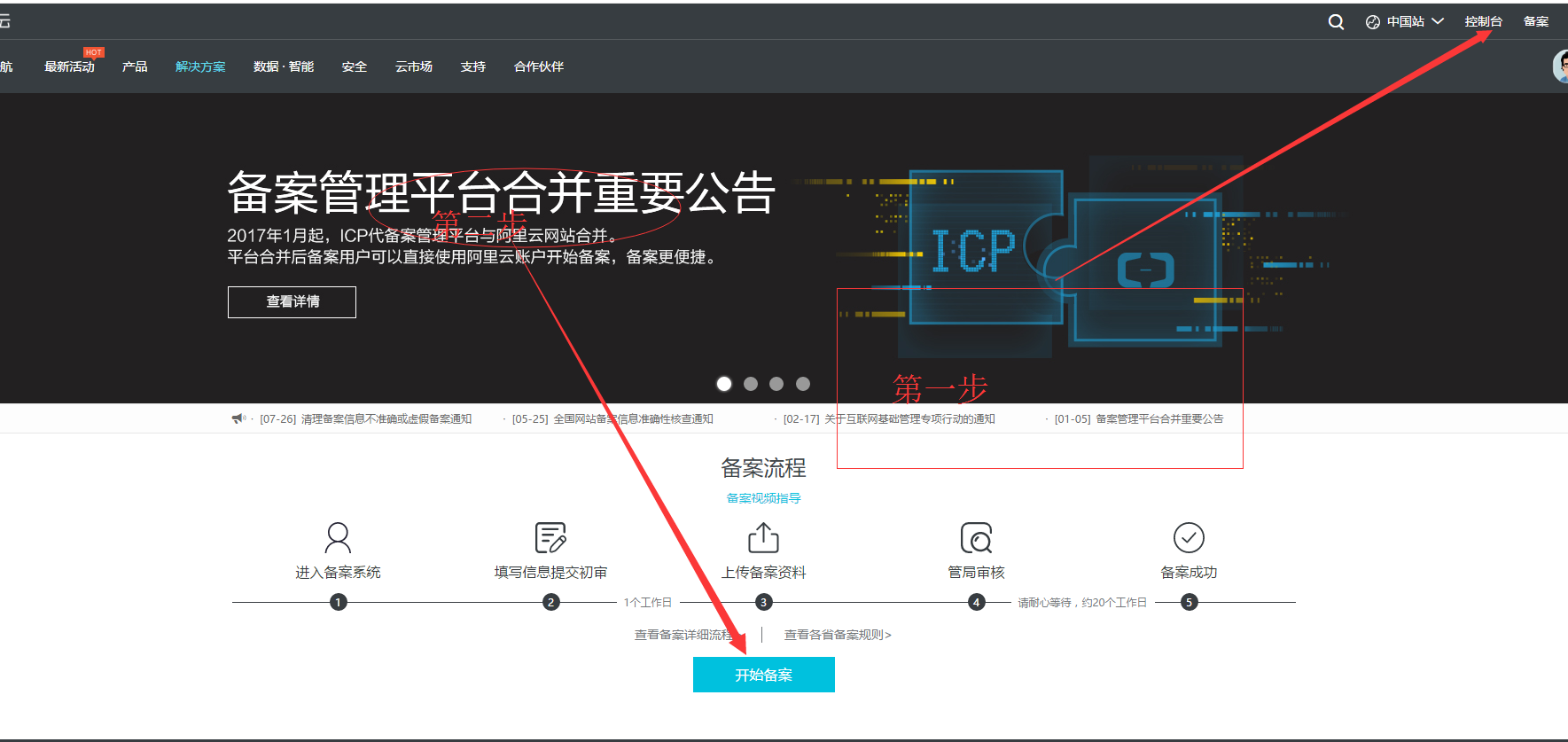This screenshot has width=1568, height=742.
Task: Open 支持 menu
Action: coord(473,66)
